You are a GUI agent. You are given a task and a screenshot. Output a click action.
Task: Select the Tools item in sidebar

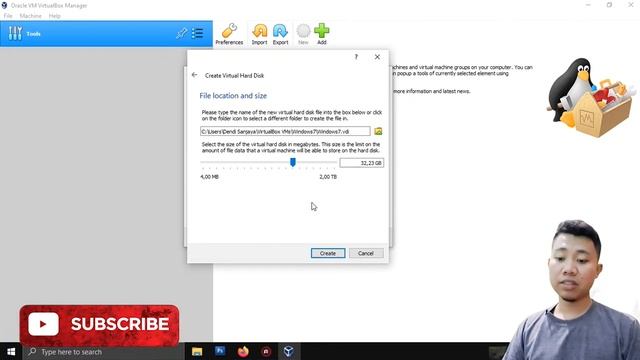[x=106, y=33]
